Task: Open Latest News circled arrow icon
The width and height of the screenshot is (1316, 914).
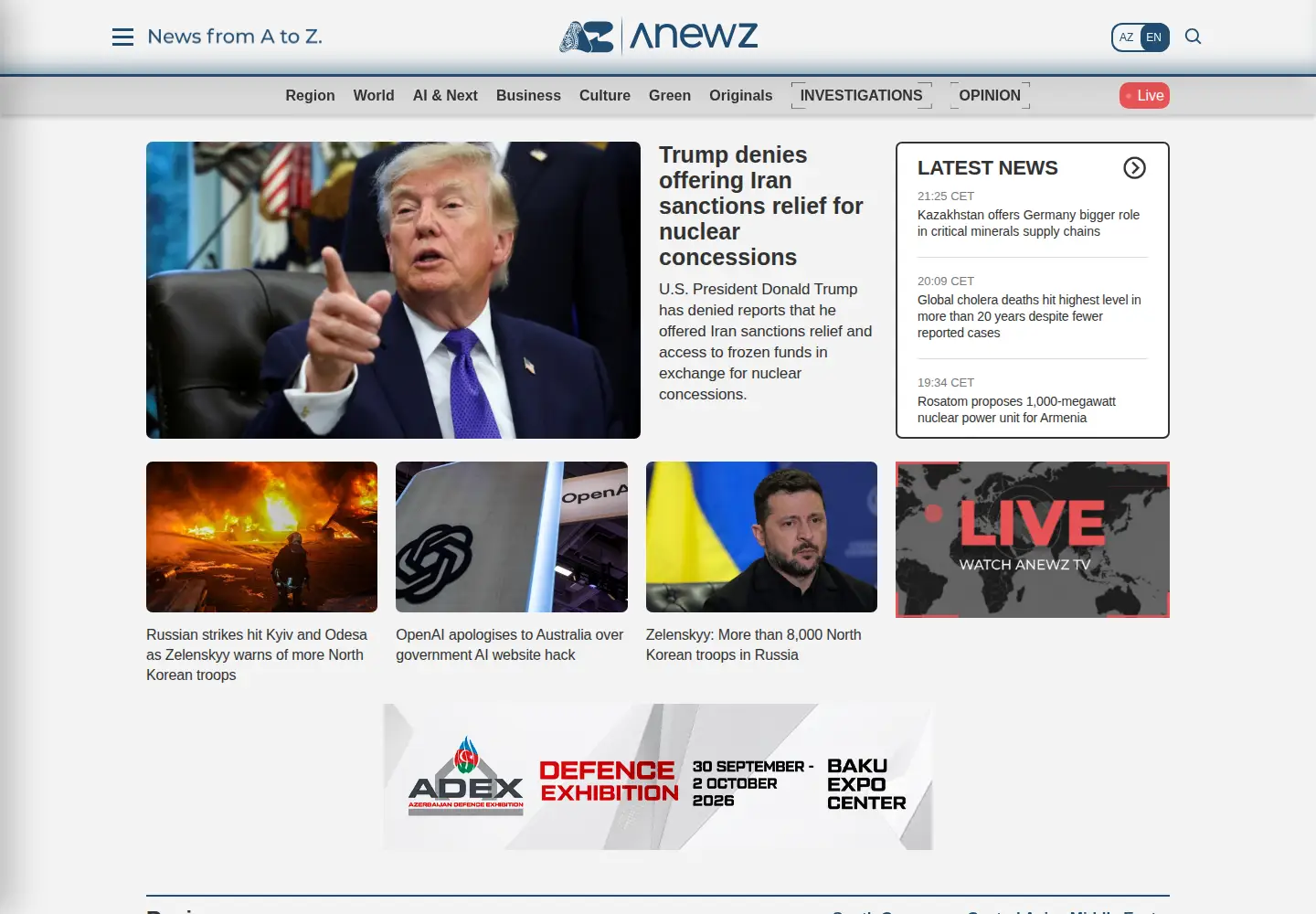Action: click(1134, 168)
